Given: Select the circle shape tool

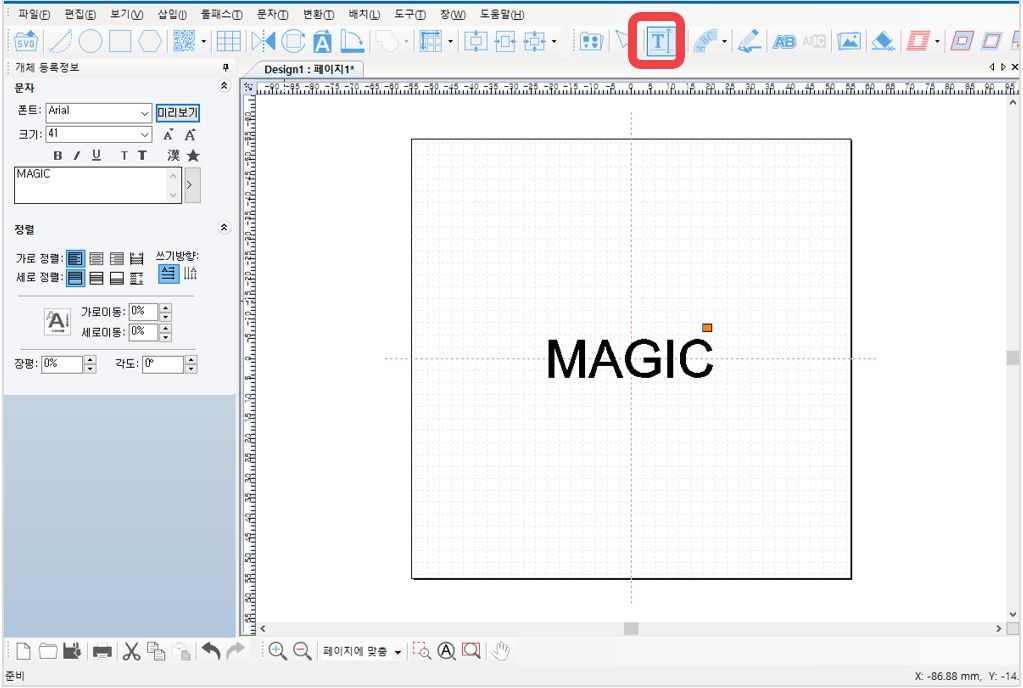Looking at the screenshot, I should pyautogui.click(x=90, y=41).
